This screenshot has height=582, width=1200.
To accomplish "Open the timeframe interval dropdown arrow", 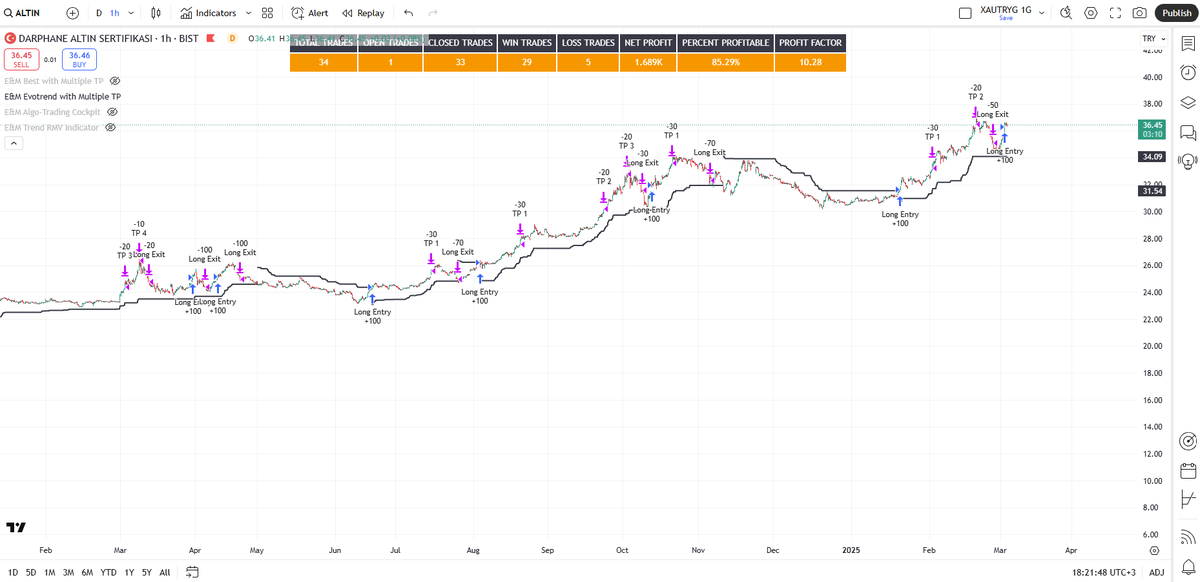I will pyautogui.click(x=132, y=13).
